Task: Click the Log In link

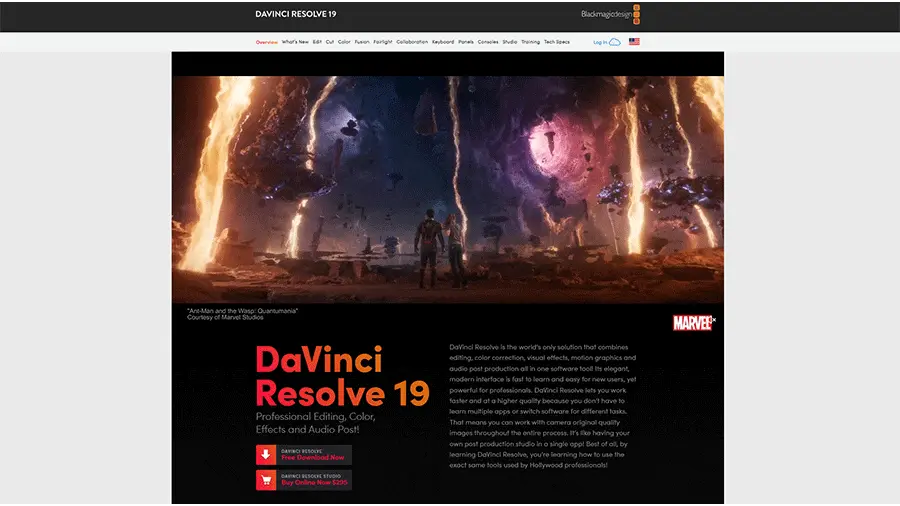Action: point(599,42)
